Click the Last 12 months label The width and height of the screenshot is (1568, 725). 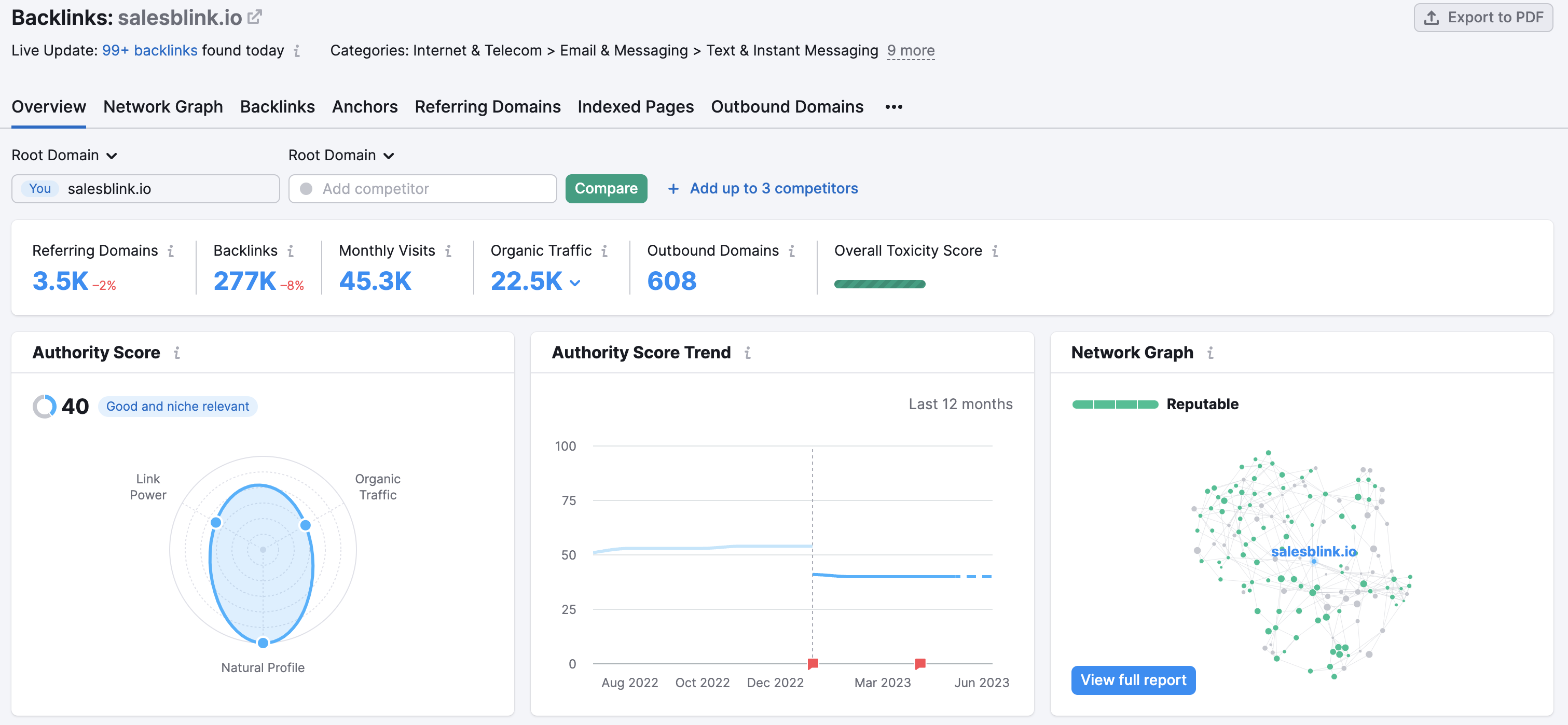960,405
